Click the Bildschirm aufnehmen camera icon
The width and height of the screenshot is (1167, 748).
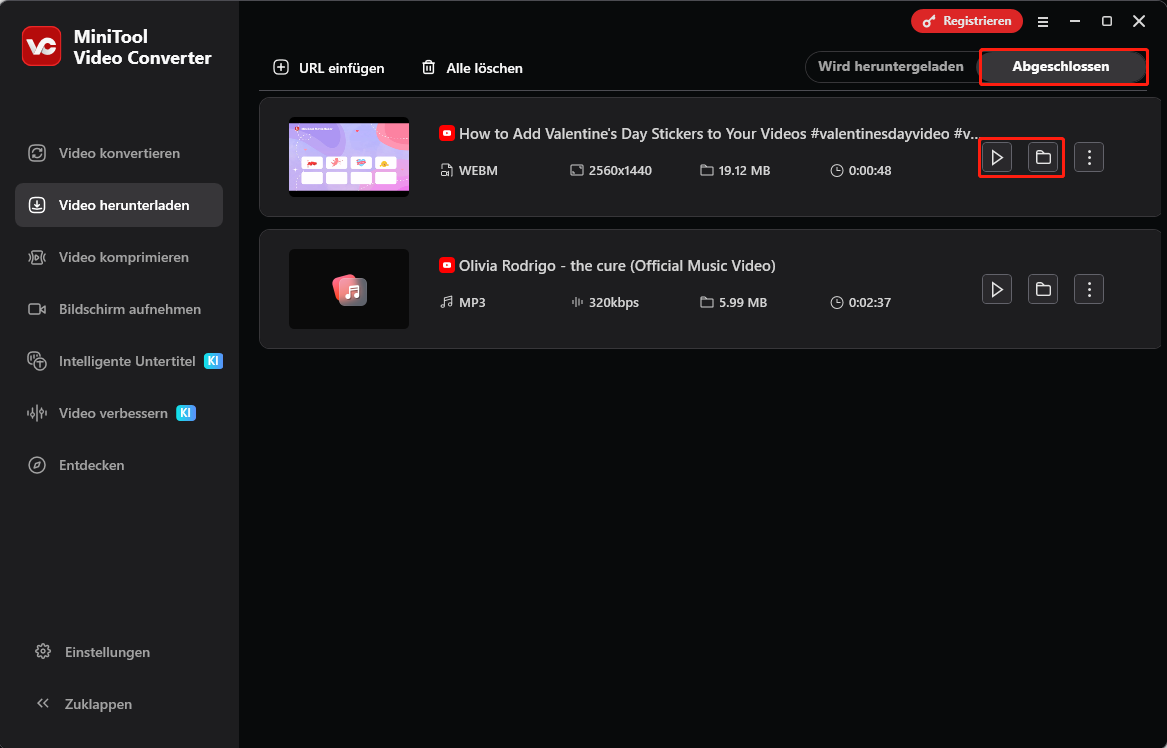(x=37, y=310)
